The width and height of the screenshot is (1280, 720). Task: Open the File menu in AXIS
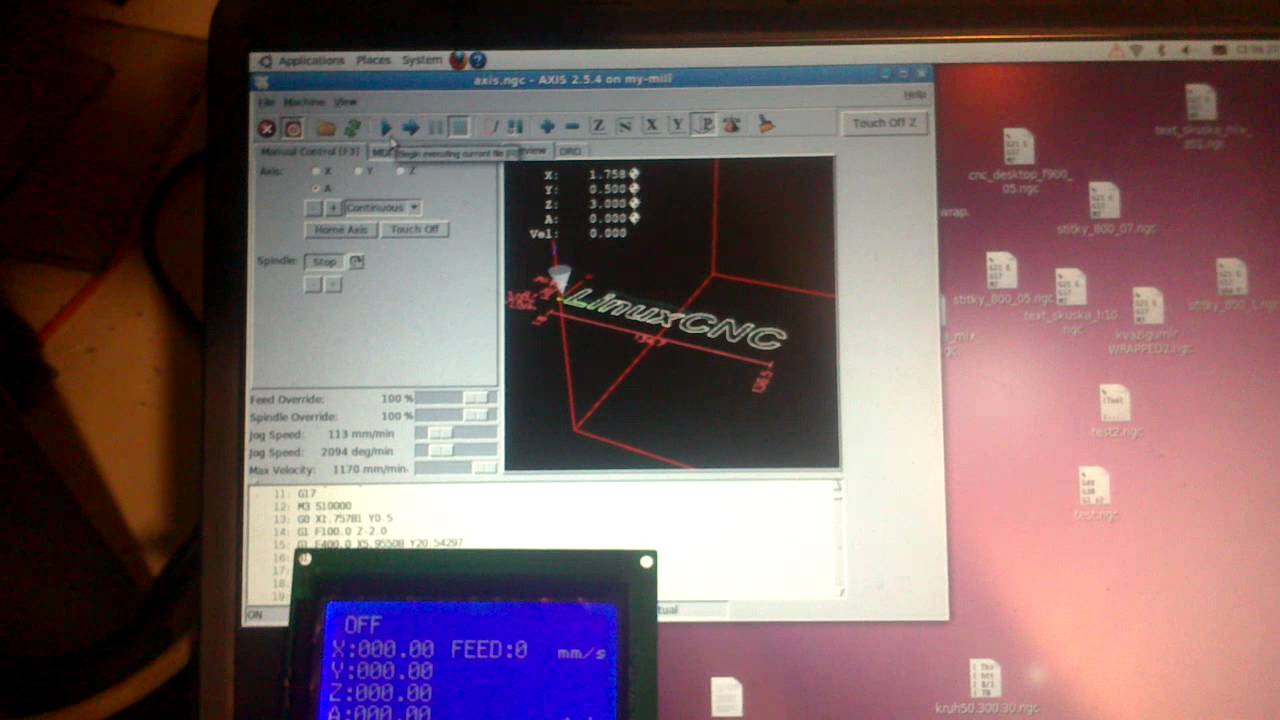click(266, 103)
